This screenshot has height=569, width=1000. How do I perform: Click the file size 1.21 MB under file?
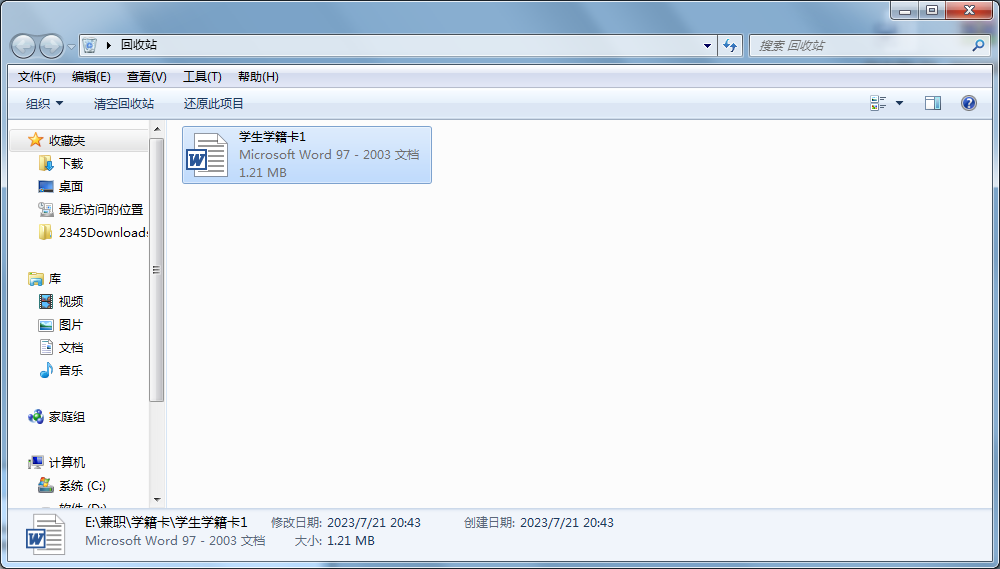pos(263,173)
